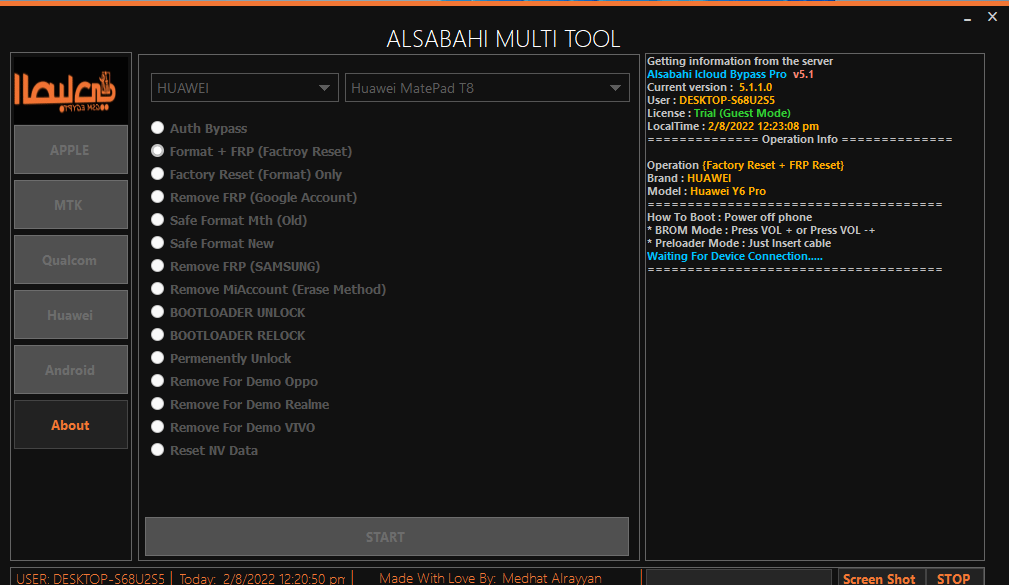Open the HUAWEI brand dropdown

coord(244,87)
